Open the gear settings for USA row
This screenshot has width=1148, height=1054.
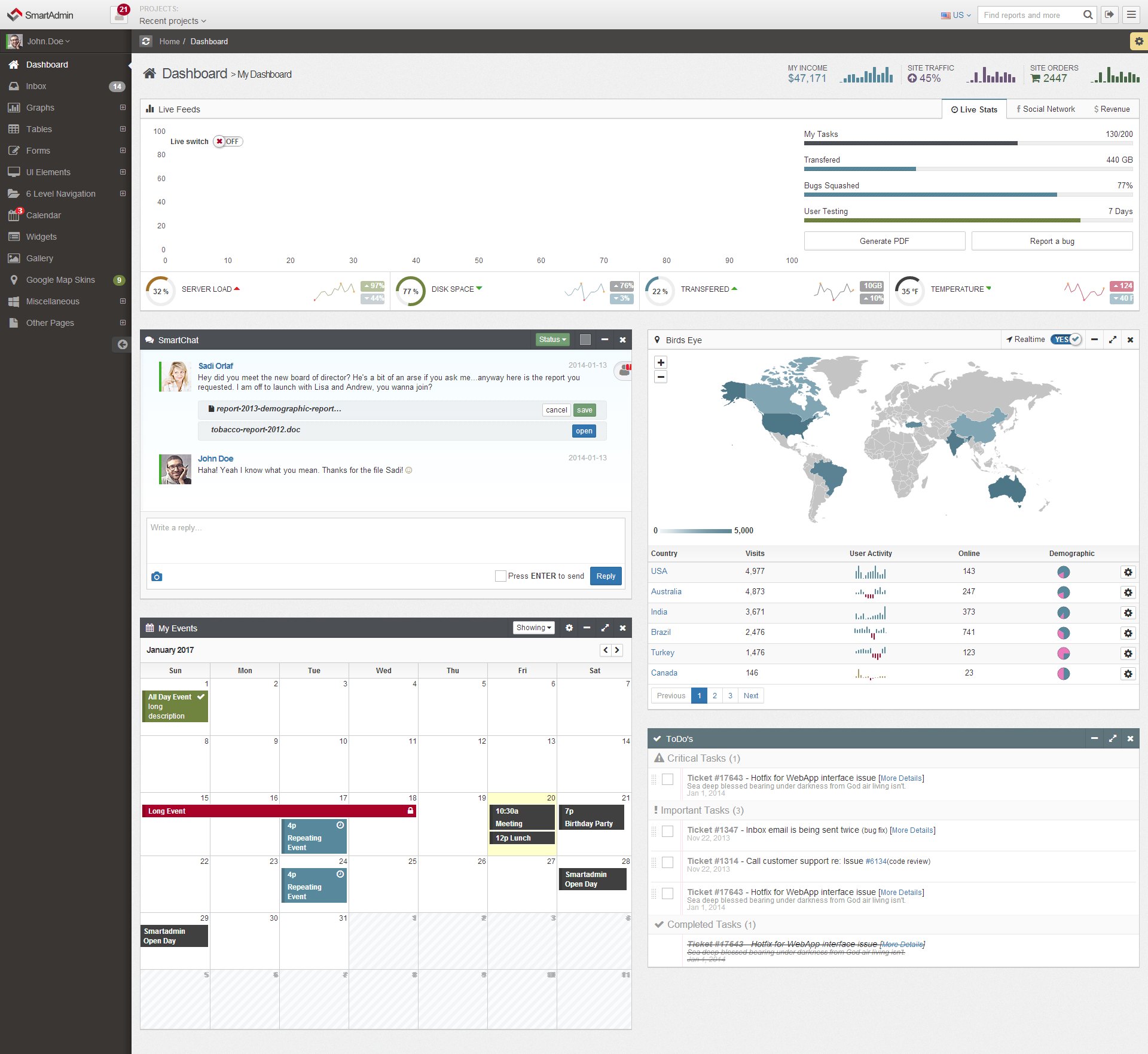click(1128, 572)
